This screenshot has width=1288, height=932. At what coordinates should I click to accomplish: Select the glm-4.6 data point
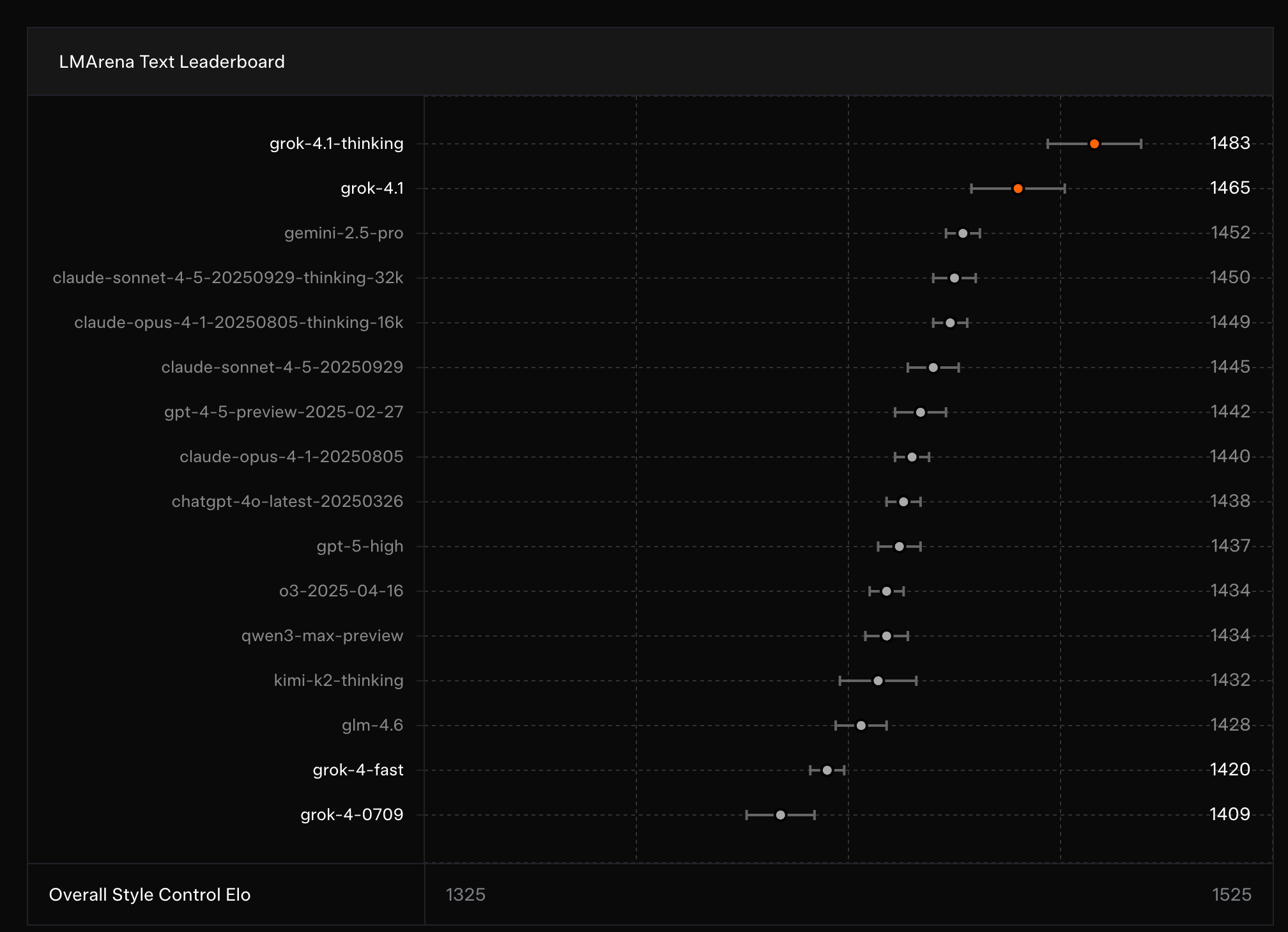(861, 726)
